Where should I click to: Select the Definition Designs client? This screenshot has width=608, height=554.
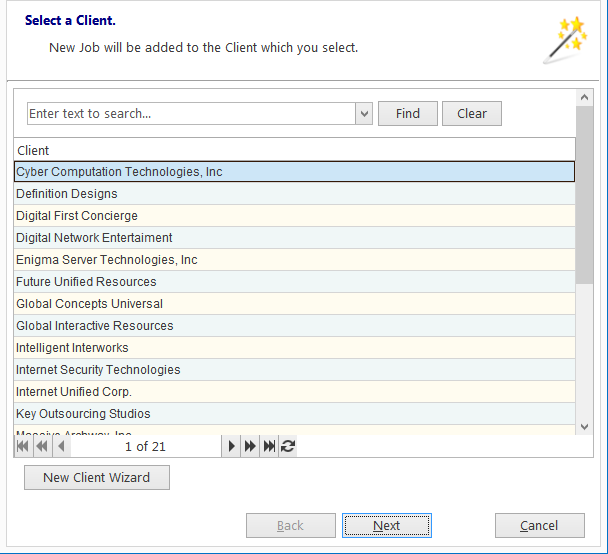295,194
